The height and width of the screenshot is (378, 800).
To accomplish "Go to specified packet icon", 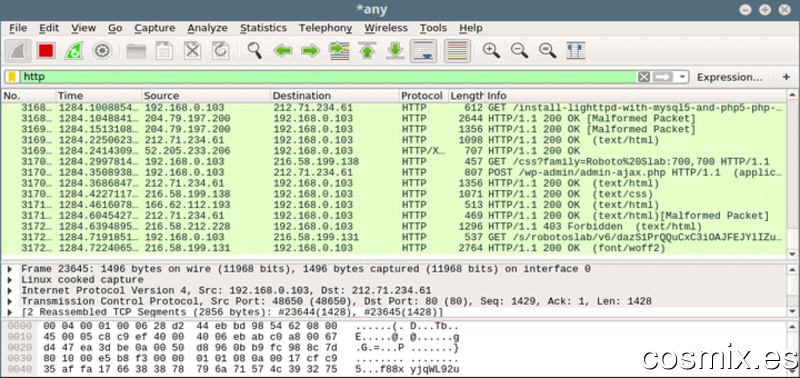I will [x=339, y=51].
